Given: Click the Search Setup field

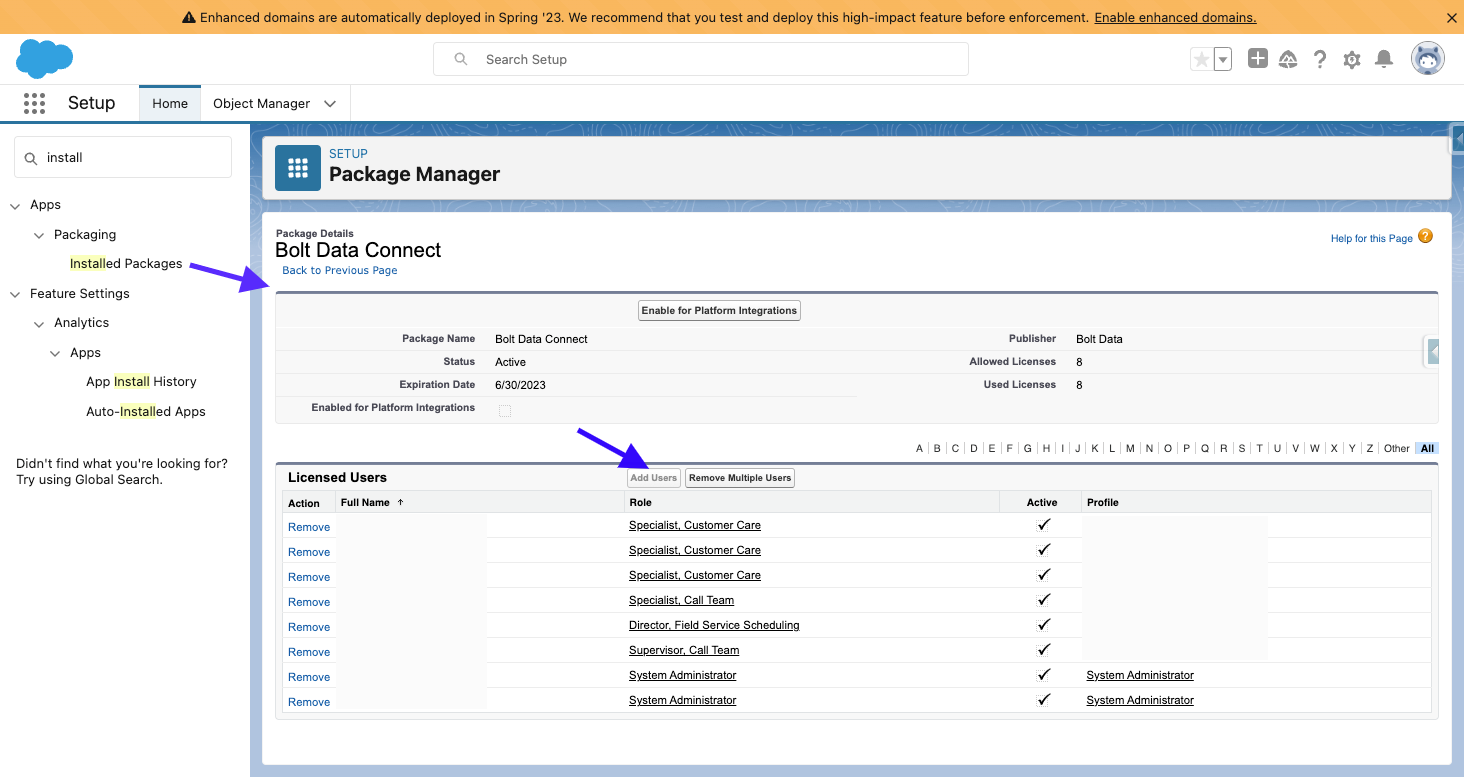Looking at the screenshot, I should click(x=701, y=59).
